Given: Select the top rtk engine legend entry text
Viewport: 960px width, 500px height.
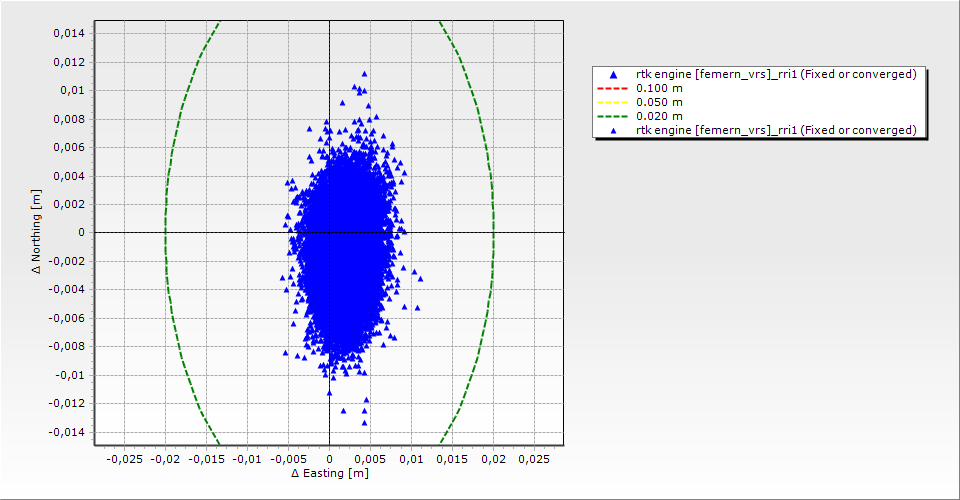Looking at the screenshot, I should (776, 74).
